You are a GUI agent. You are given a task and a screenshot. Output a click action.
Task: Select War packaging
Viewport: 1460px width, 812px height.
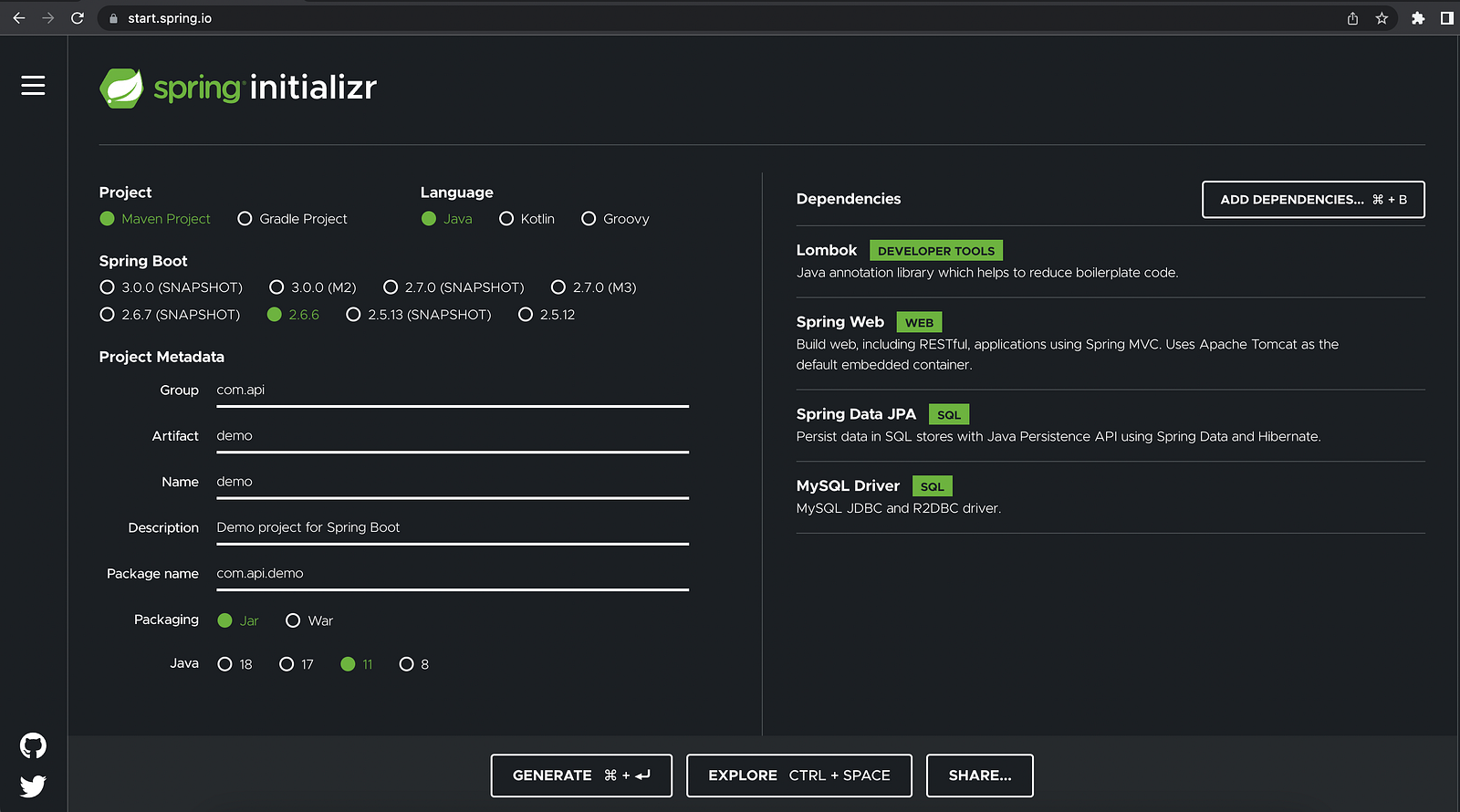pyautogui.click(x=309, y=620)
